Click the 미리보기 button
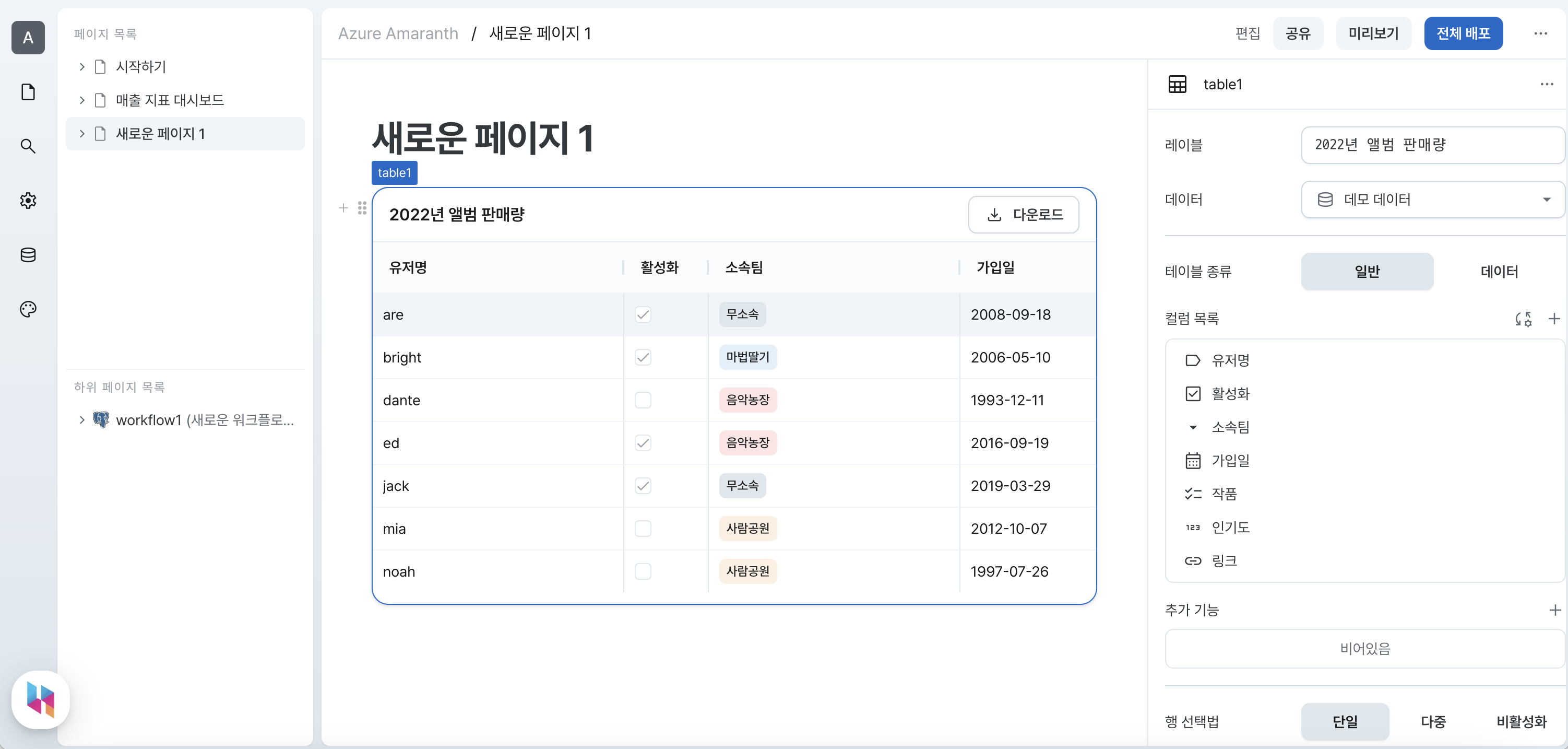 1373,33
